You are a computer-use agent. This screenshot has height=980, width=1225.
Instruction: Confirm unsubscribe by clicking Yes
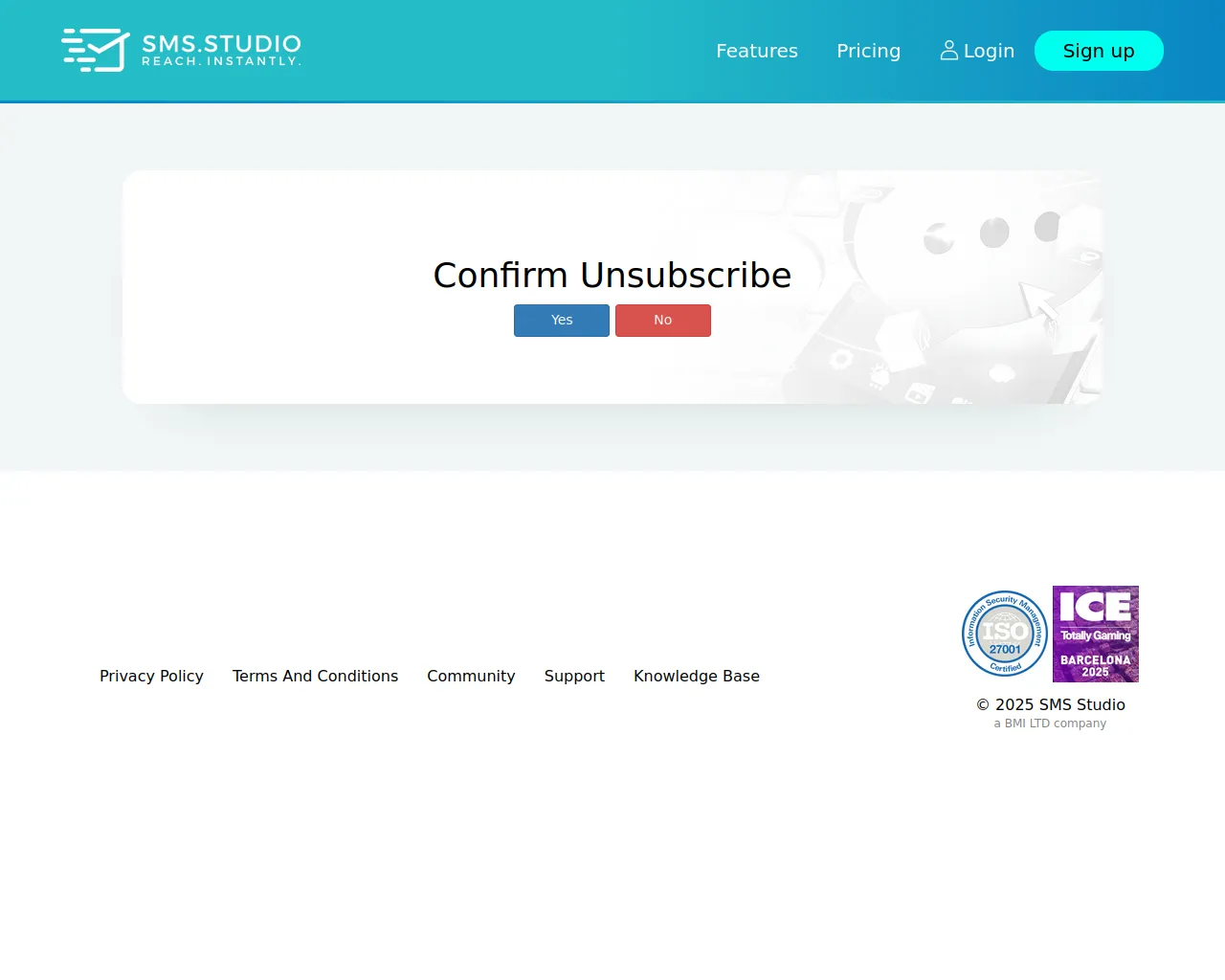tap(561, 320)
